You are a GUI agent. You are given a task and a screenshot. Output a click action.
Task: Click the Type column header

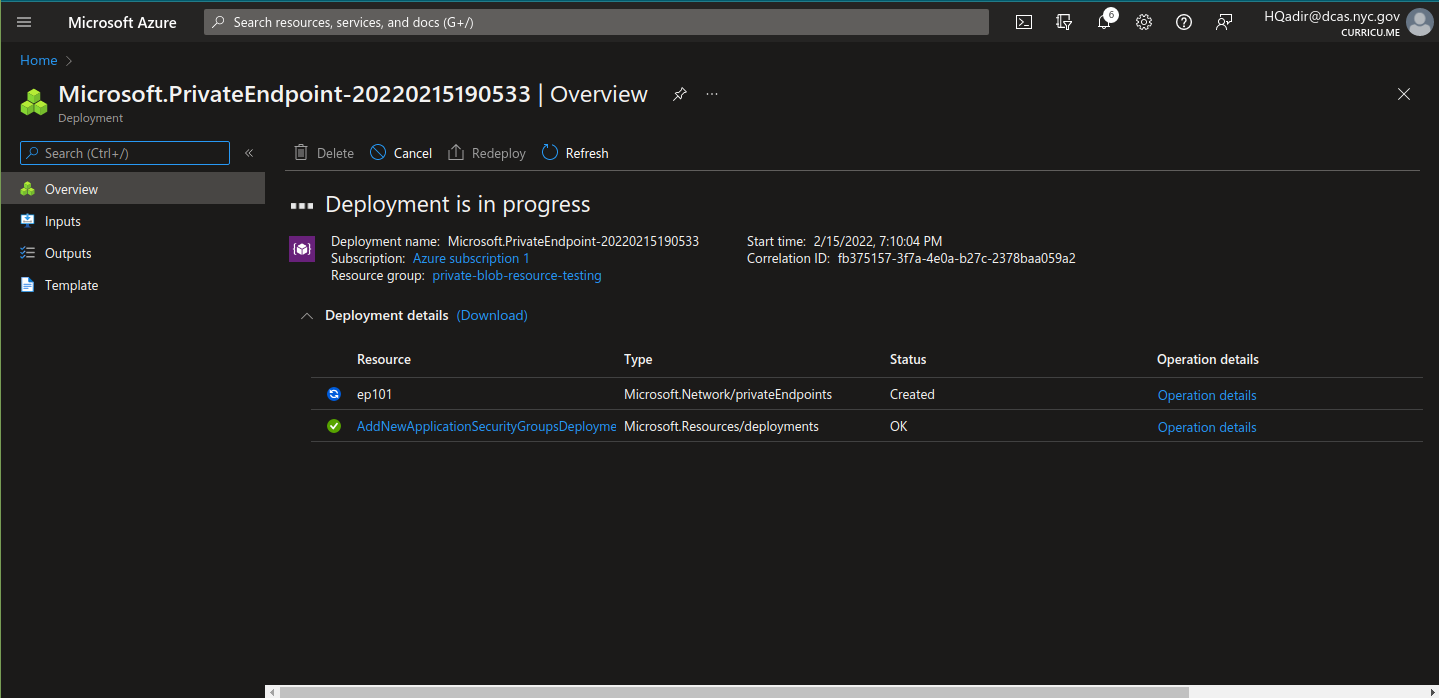tap(638, 359)
